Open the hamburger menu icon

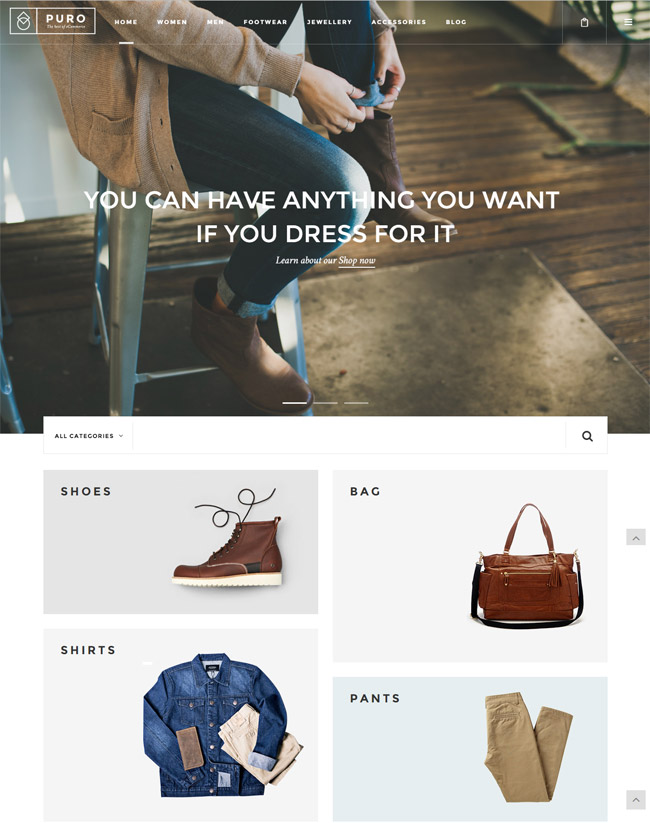pos(628,22)
